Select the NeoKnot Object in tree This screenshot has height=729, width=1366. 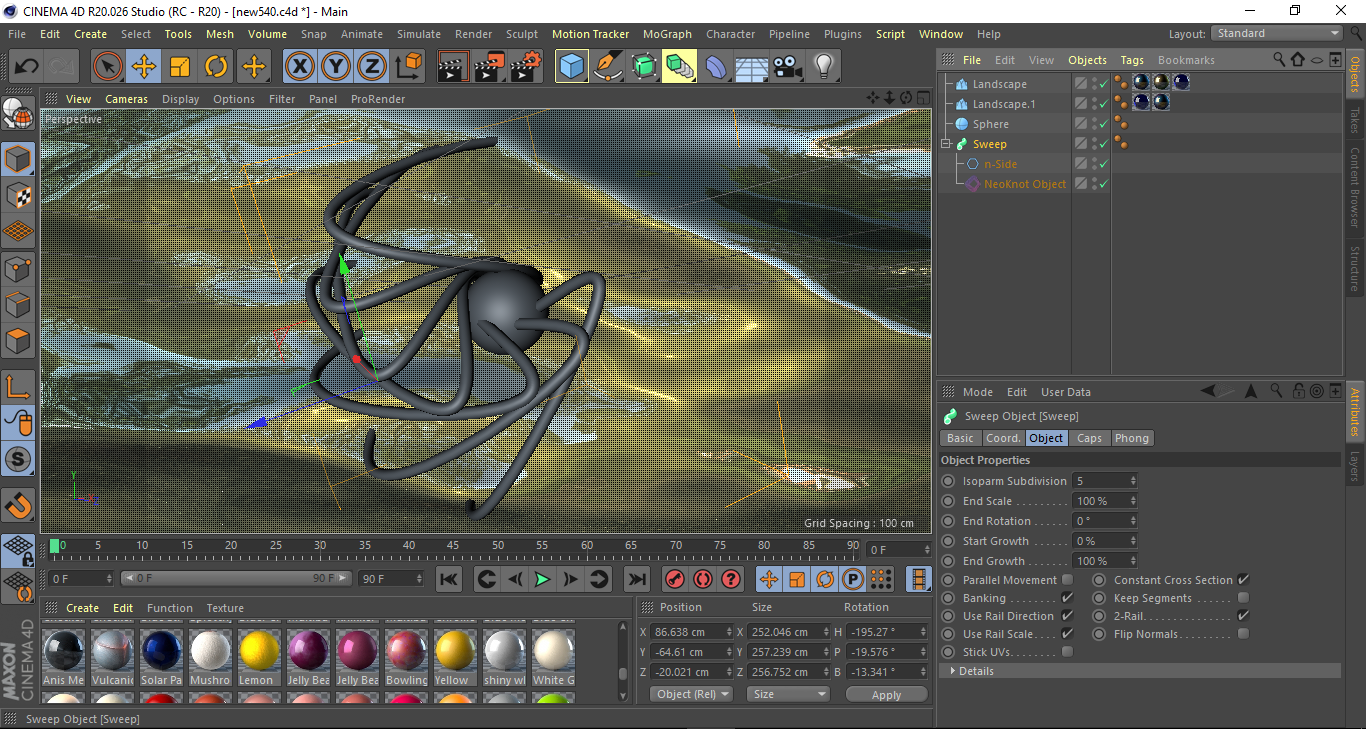[1025, 184]
